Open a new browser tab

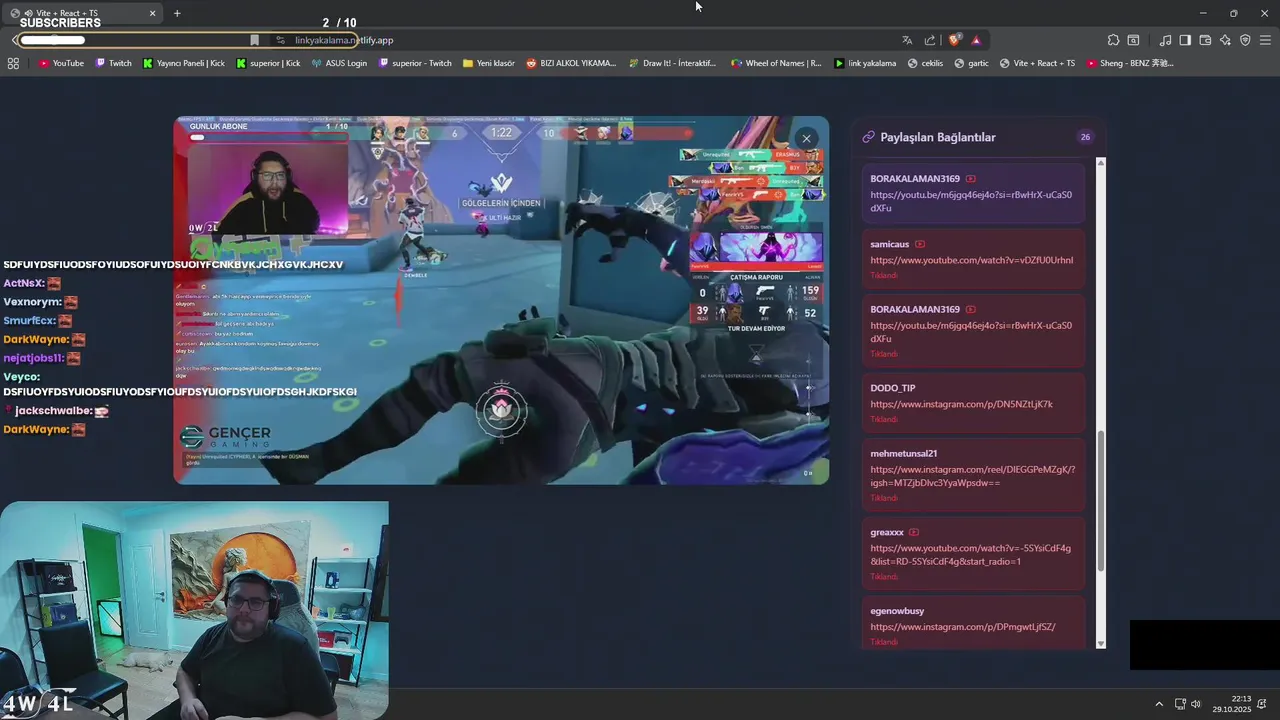point(177,13)
